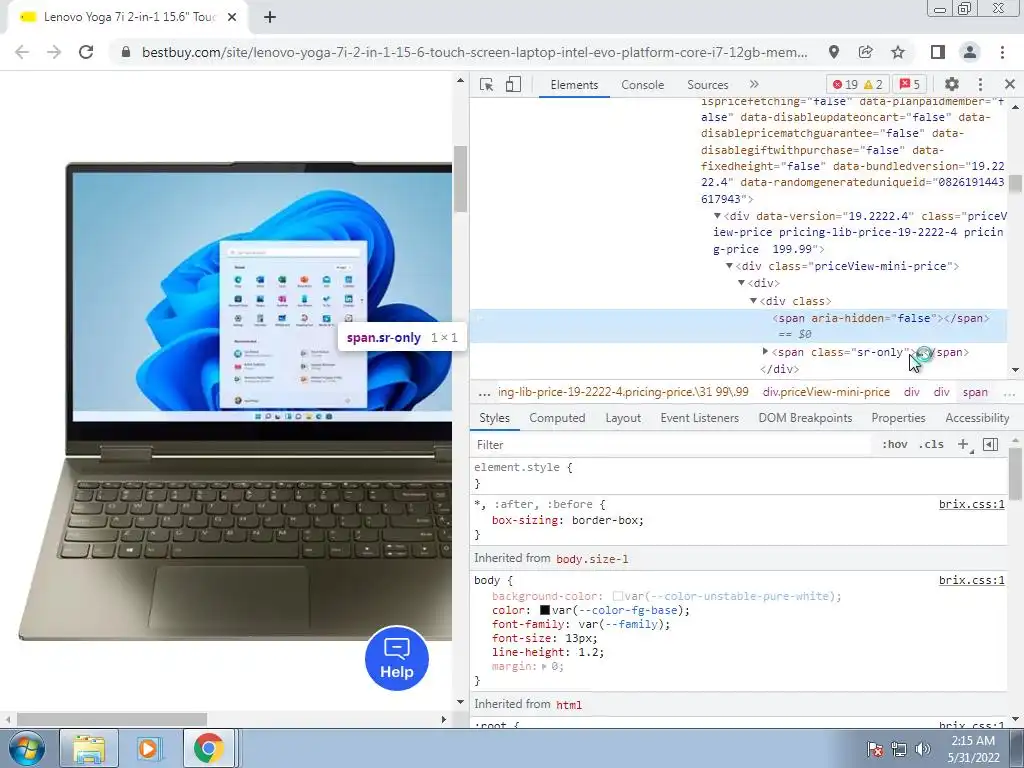Image resolution: width=1024 pixels, height=768 pixels.
Task: Click the Chrome taskbar icon
Action: coord(208,748)
